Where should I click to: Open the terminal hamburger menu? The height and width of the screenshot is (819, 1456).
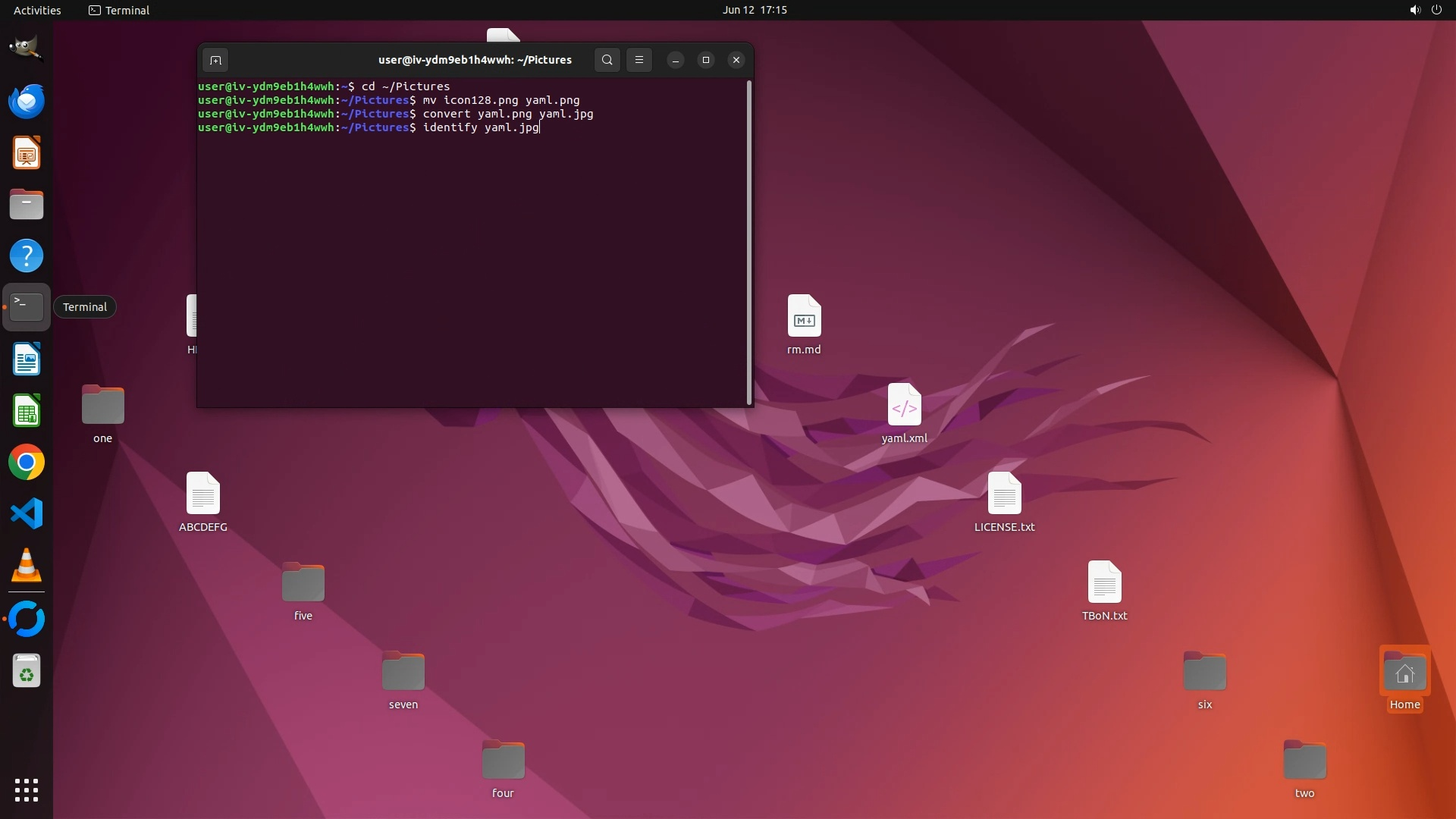click(639, 60)
